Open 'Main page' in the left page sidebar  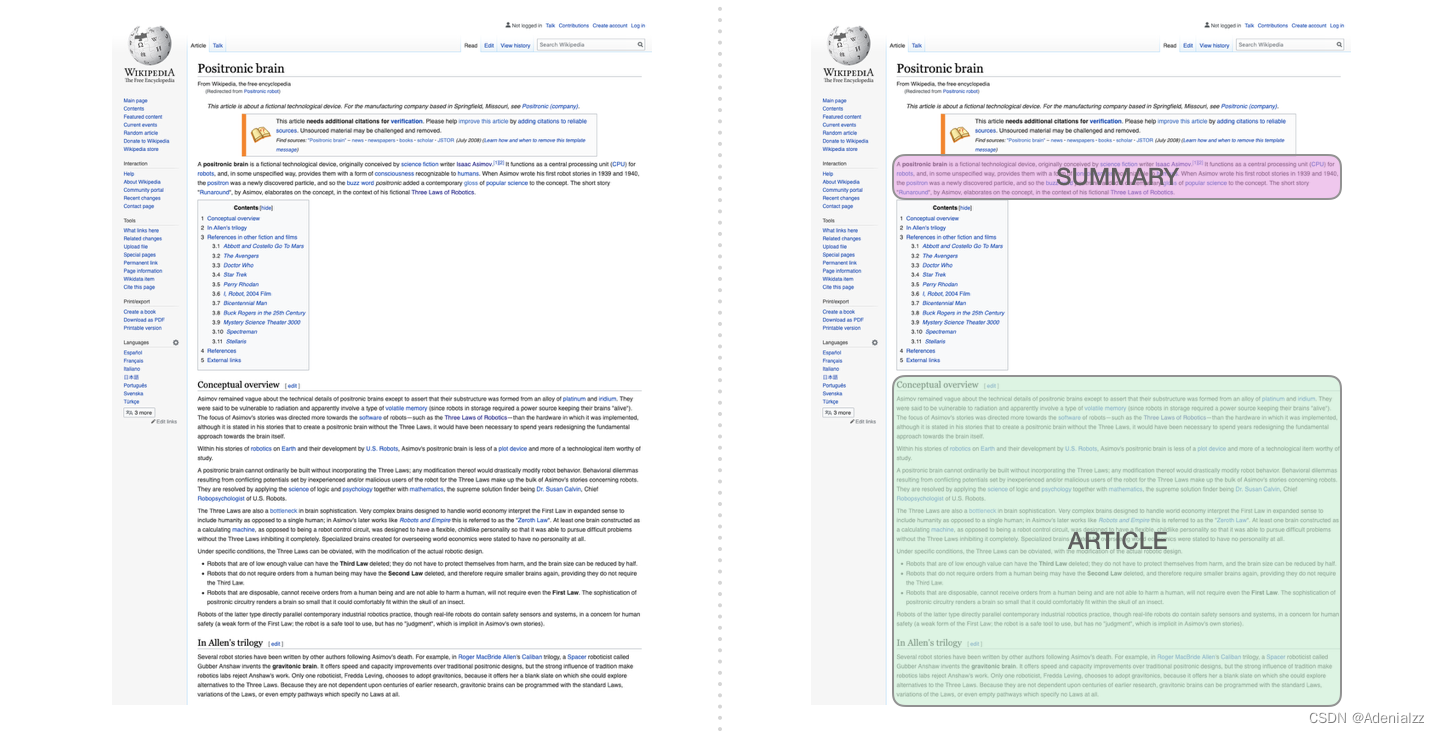135,101
